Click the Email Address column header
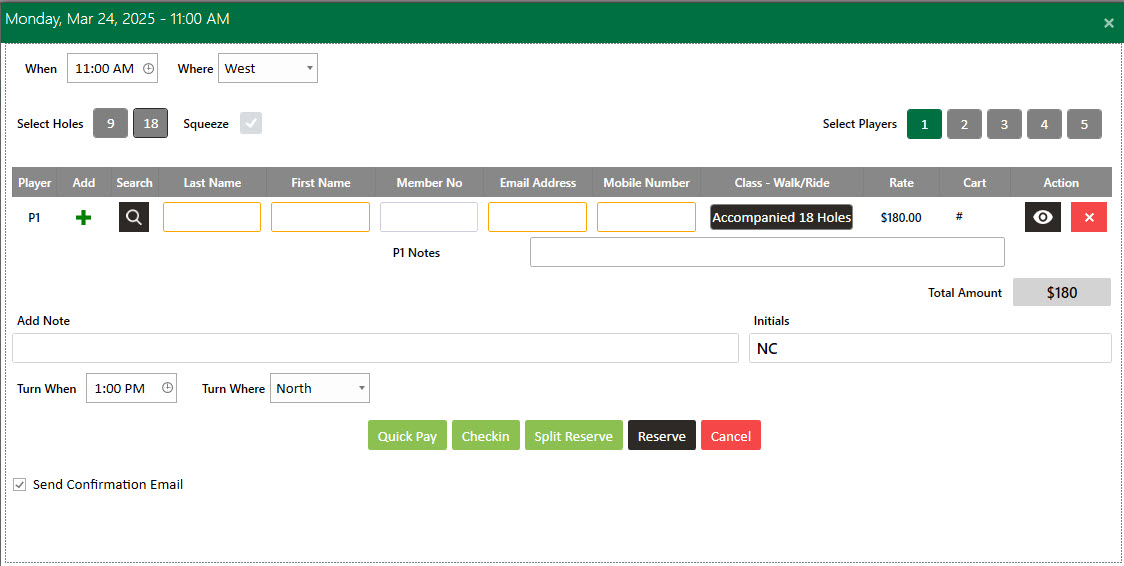The height and width of the screenshot is (566, 1124). (x=538, y=183)
